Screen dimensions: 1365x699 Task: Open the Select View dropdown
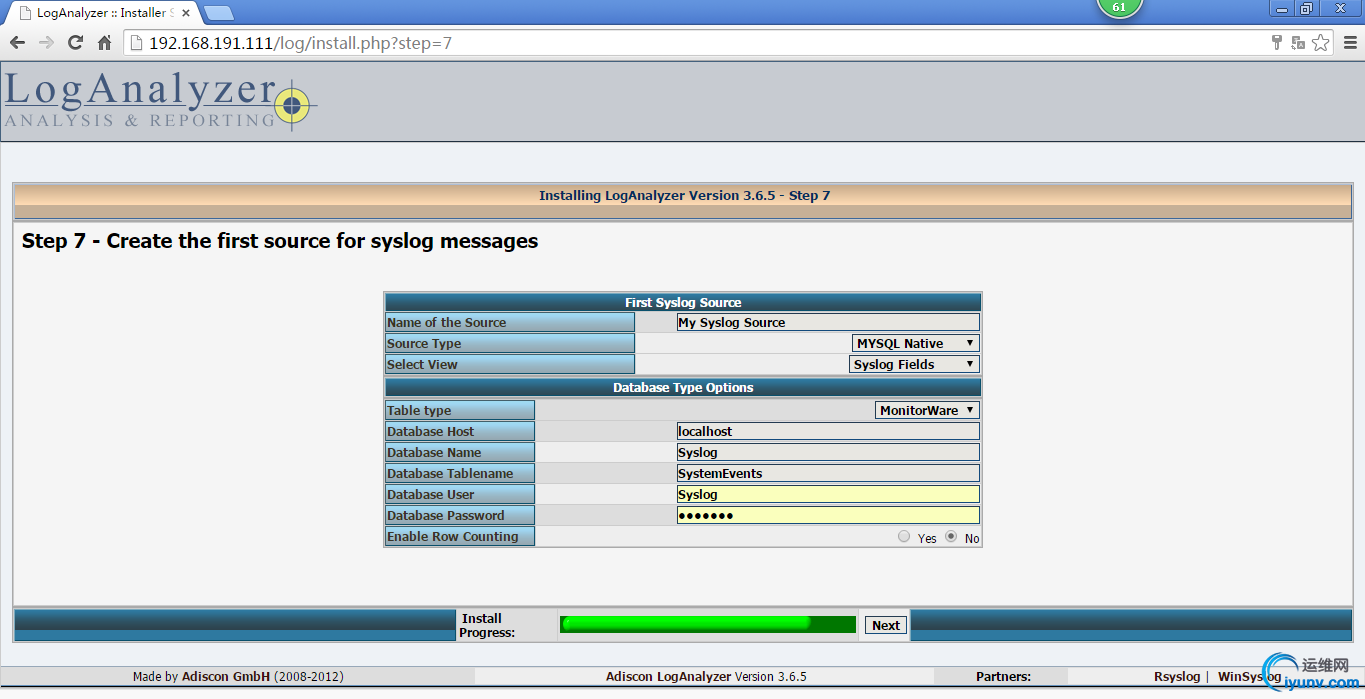(x=914, y=364)
